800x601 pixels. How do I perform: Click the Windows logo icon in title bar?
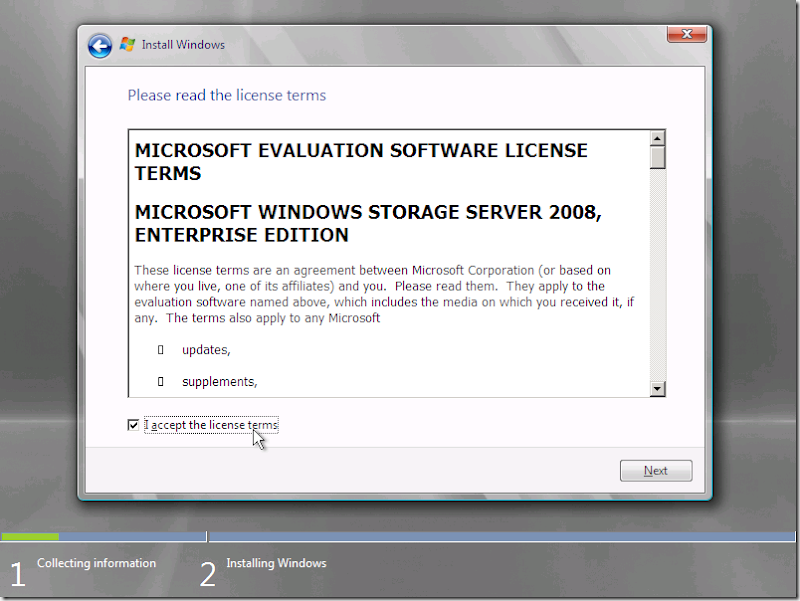pyautogui.click(x=126, y=44)
